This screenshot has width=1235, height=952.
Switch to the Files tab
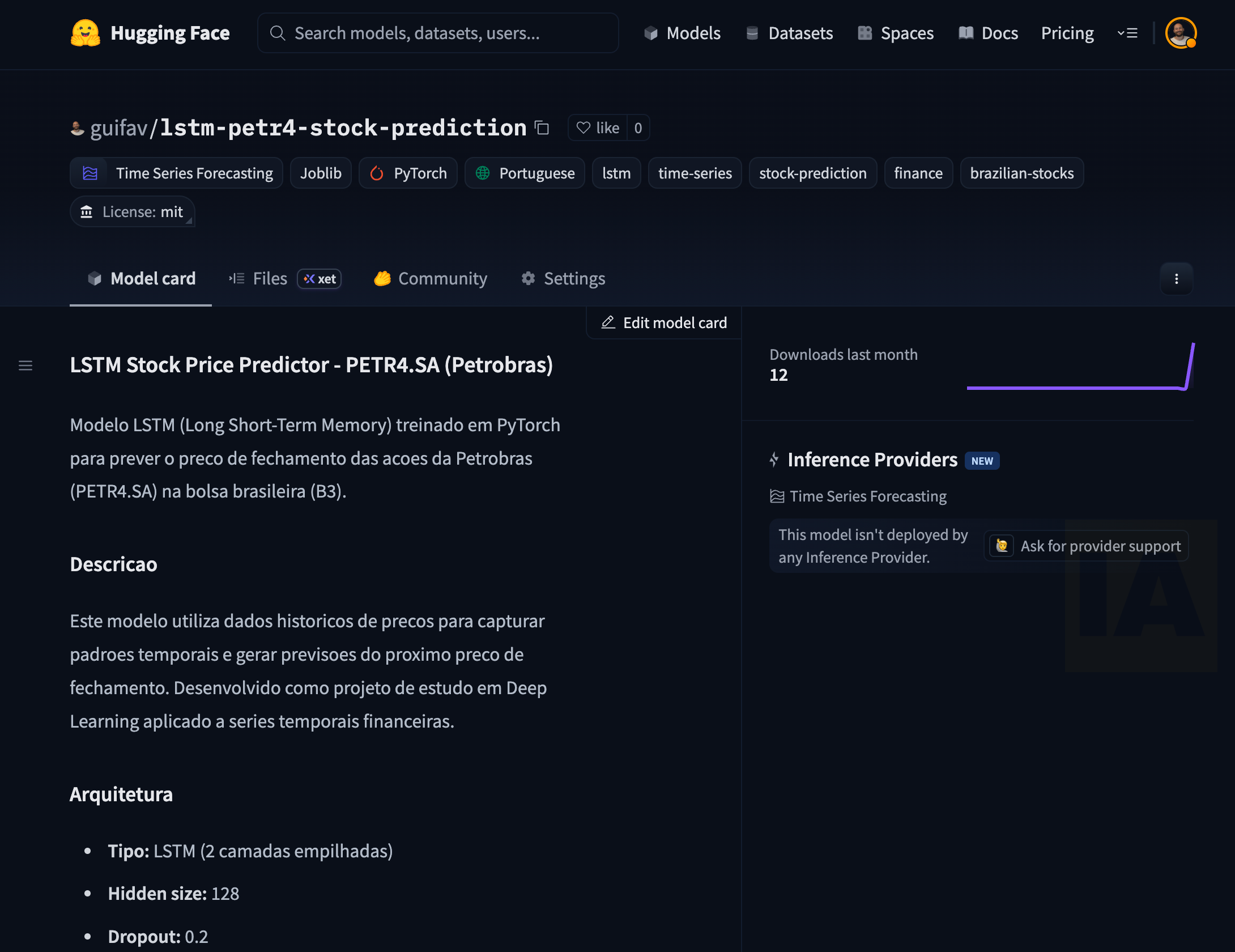[259, 279]
